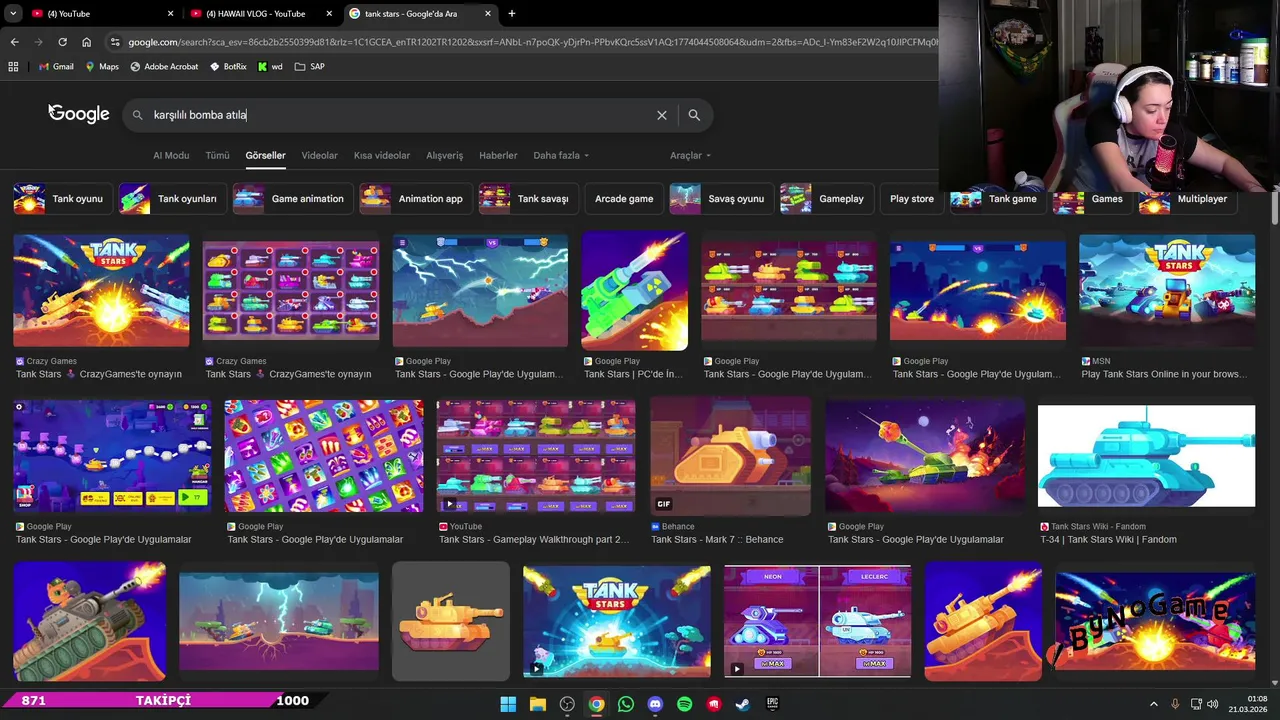Open 'Tank Stars | PC'de İn...' link
This screenshot has height=720, width=1280.
(x=635, y=374)
